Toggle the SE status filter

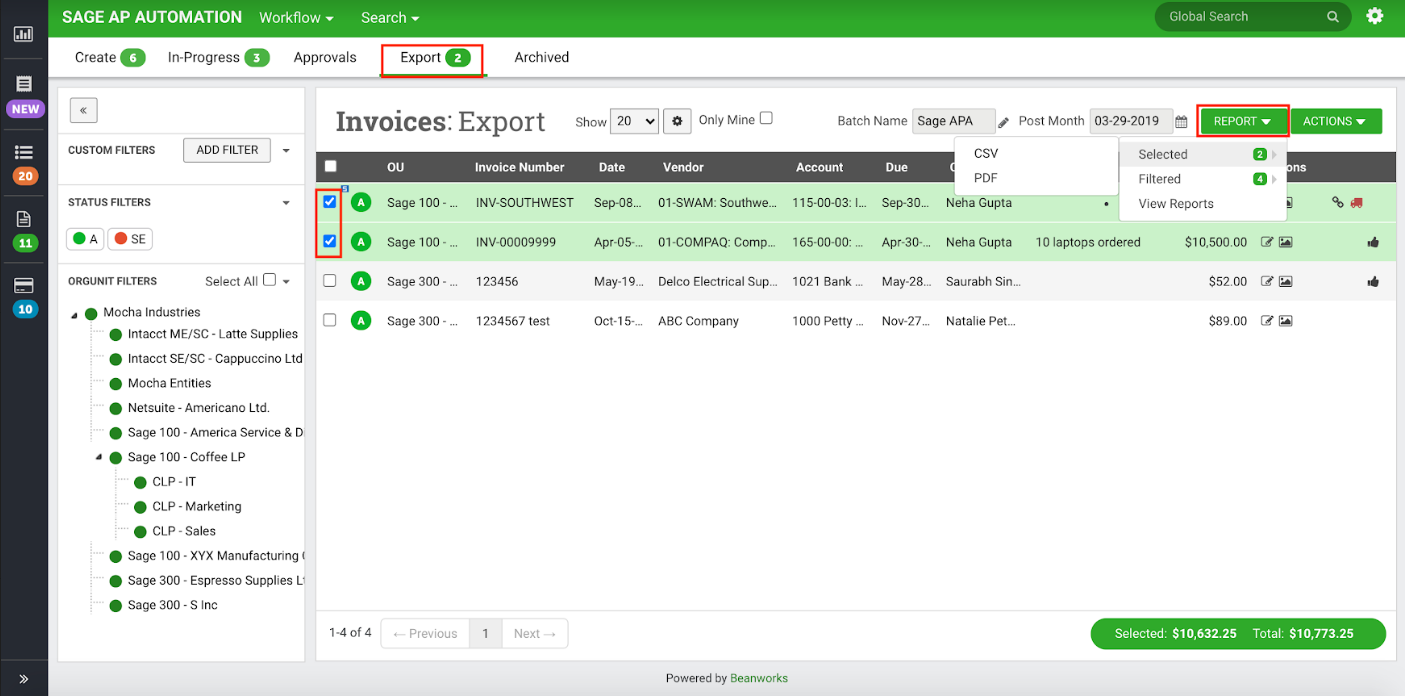(x=130, y=239)
